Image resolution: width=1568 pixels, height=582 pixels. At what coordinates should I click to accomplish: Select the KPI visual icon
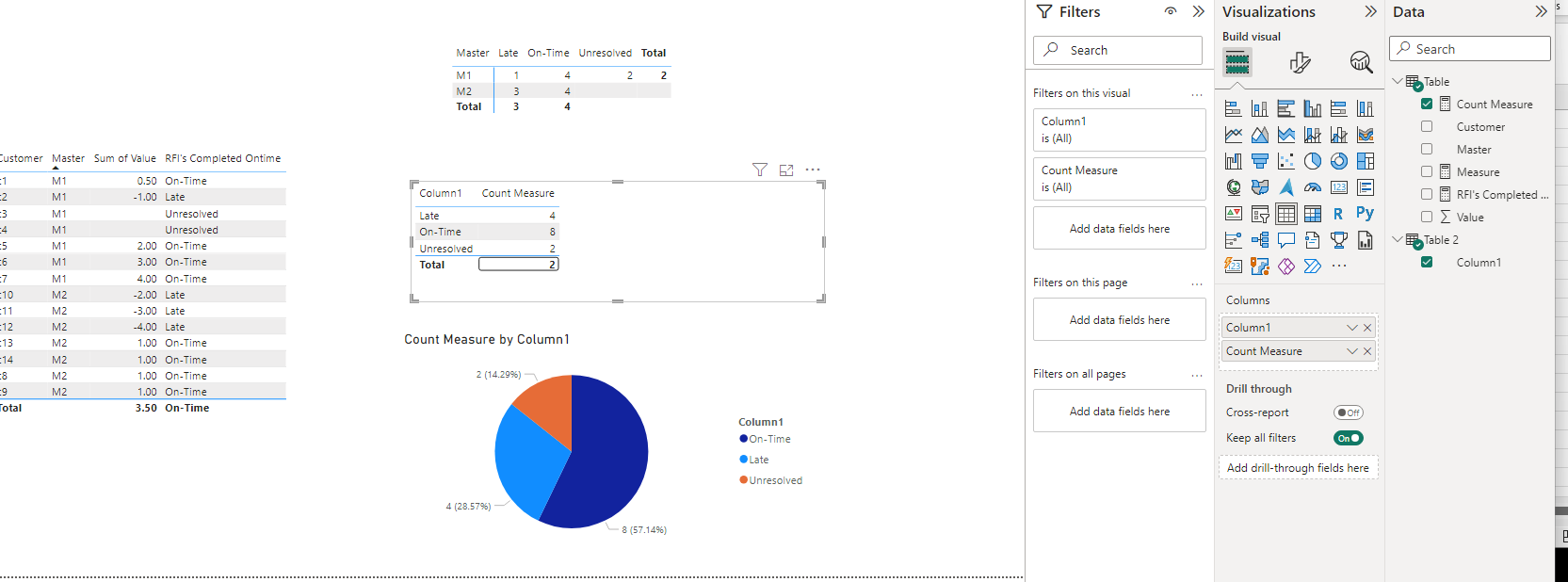click(1233, 214)
